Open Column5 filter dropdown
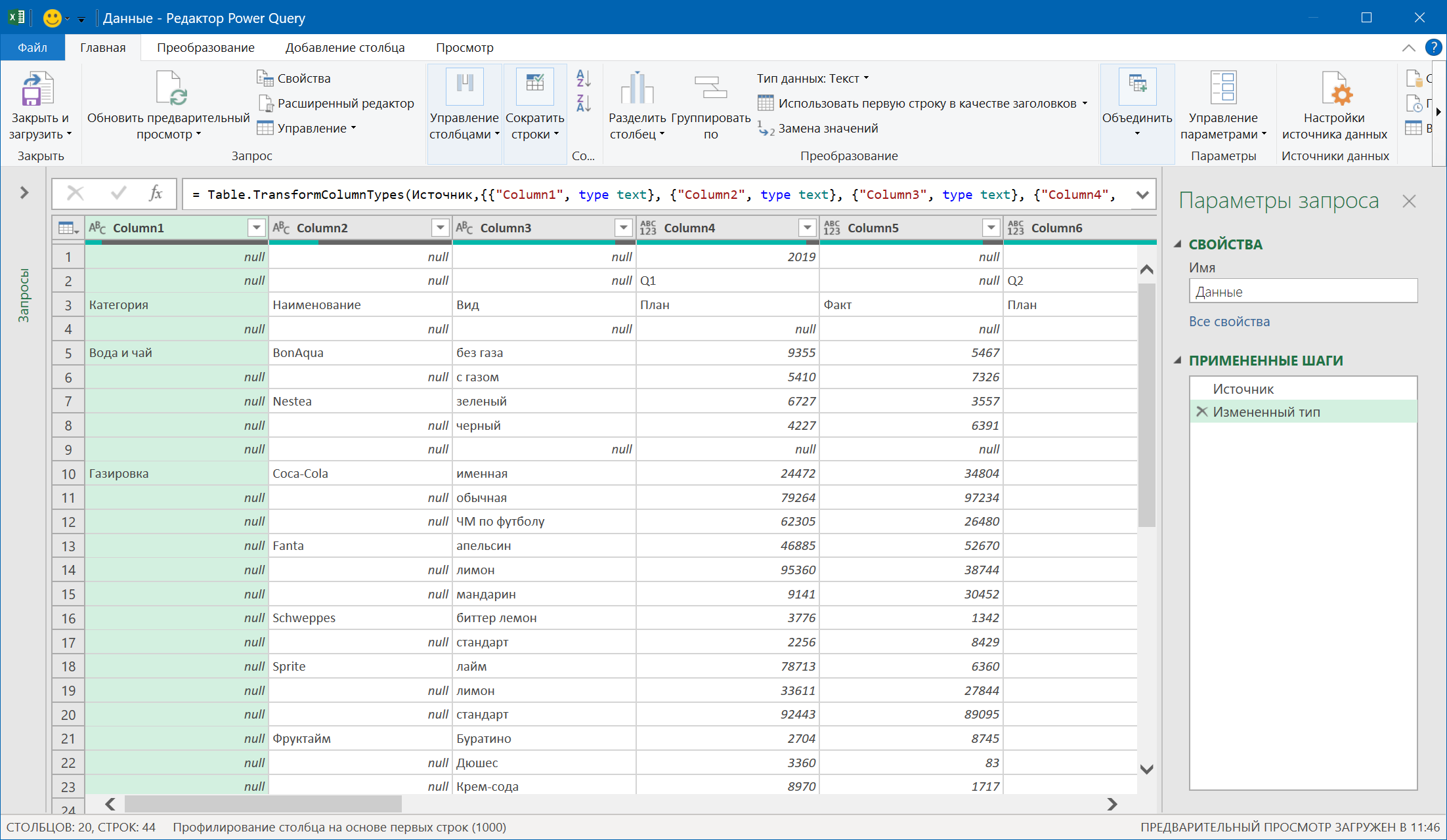The image size is (1447, 840). click(991, 228)
